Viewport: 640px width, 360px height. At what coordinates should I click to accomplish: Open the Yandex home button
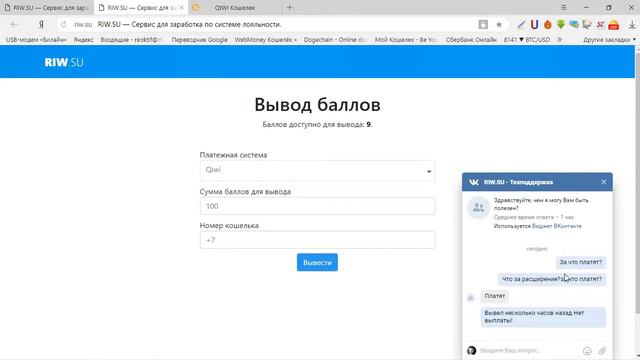[41, 24]
